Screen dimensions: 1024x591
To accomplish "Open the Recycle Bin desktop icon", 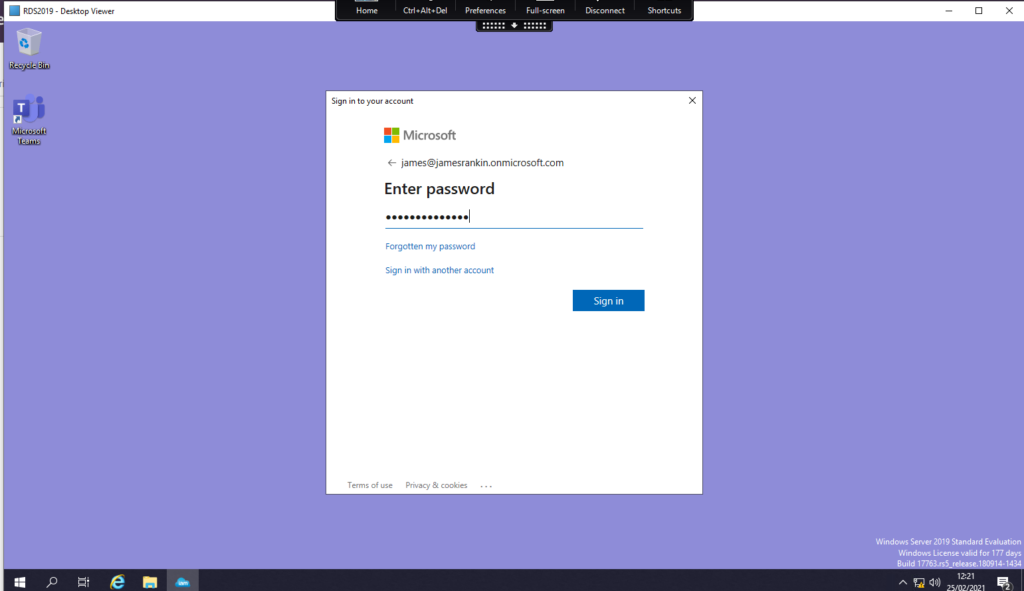I will 29,49.
